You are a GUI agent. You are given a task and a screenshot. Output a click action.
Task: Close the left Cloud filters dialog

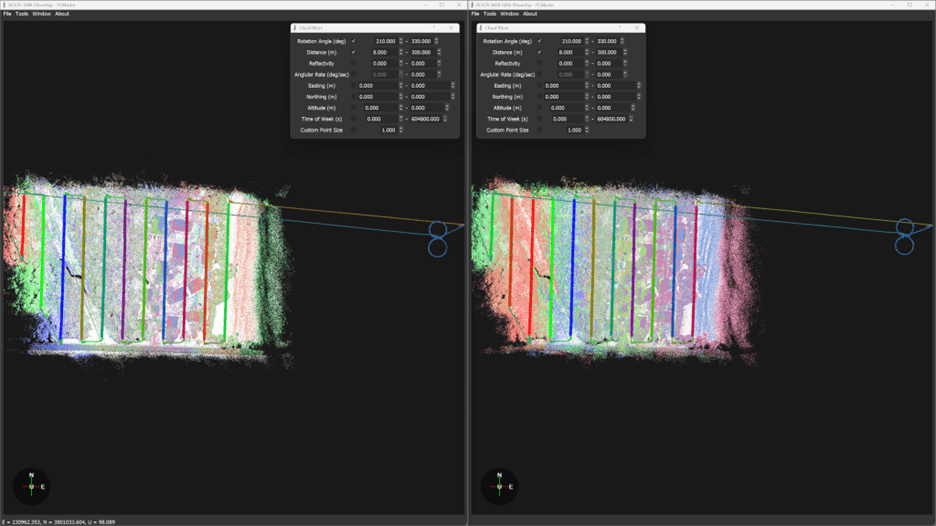451,28
